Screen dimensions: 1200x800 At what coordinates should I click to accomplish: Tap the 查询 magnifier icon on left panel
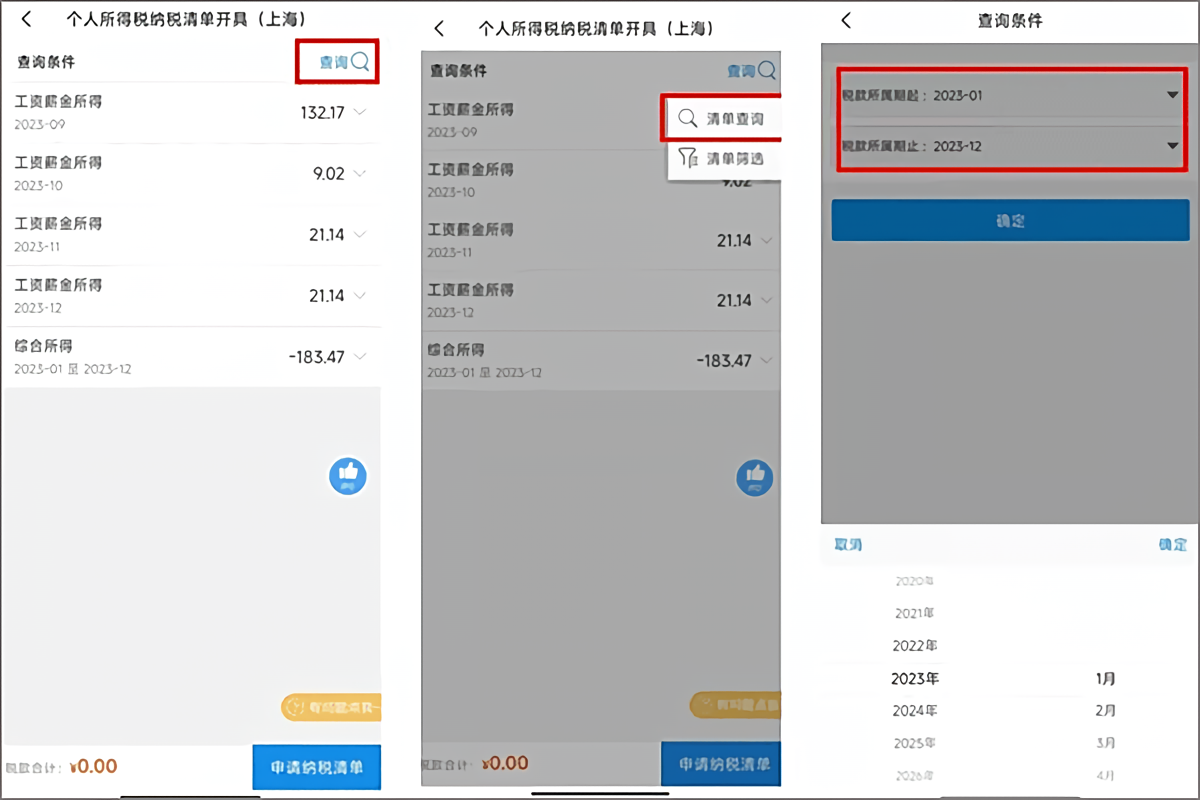[358, 61]
